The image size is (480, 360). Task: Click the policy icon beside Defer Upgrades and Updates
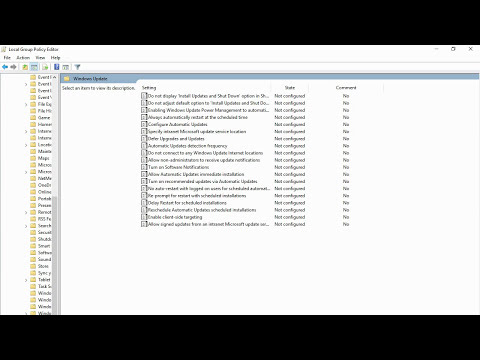pyautogui.click(x=144, y=139)
